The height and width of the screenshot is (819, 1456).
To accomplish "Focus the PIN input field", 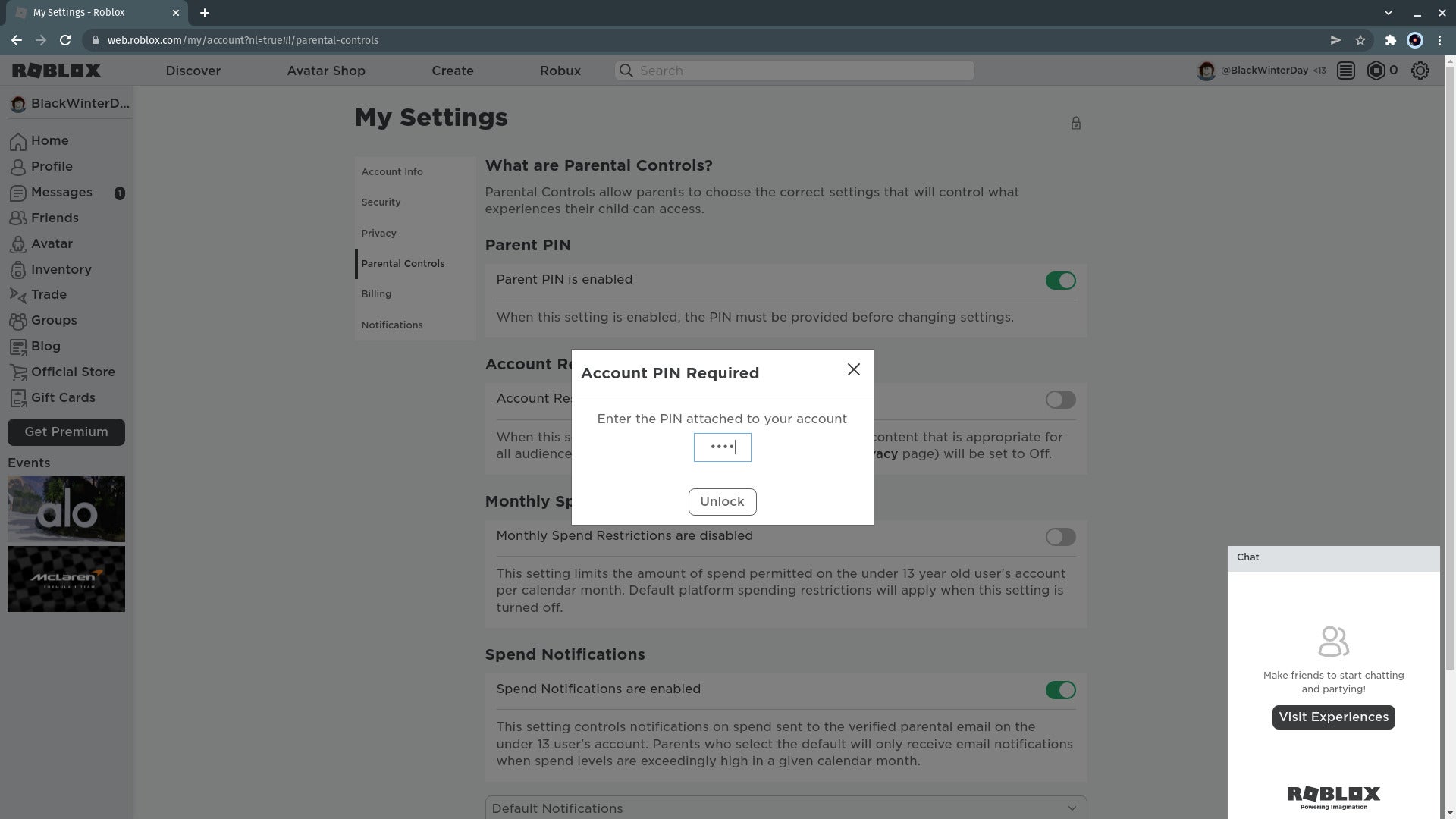I will pos(722,447).
